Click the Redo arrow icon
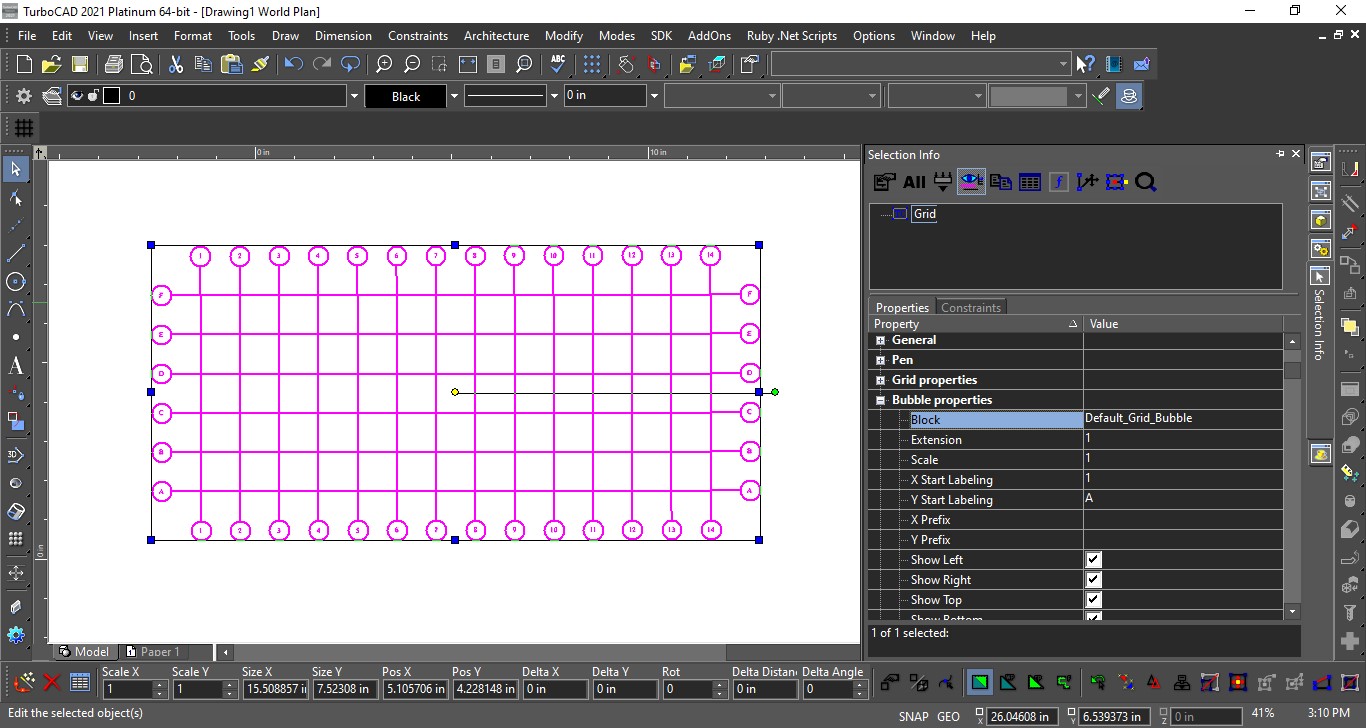The image size is (1366, 728). pyautogui.click(x=322, y=64)
